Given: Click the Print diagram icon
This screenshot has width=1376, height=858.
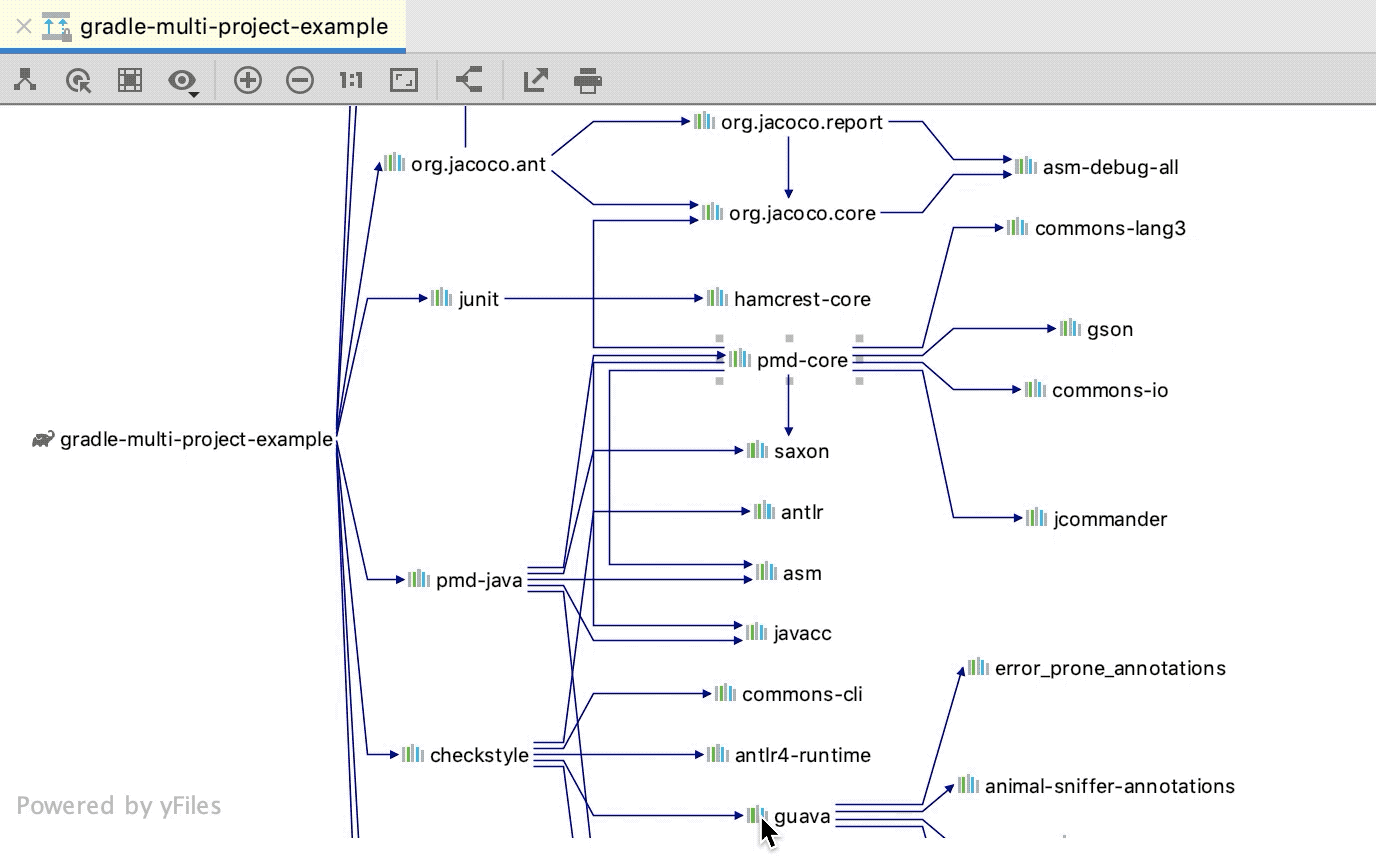Looking at the screenshot, I should pyautogui.click(x=588, y=81).
